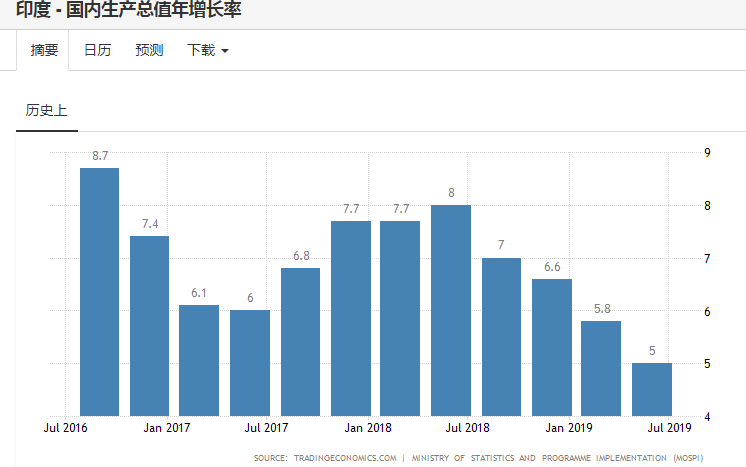746x467 pixels.
Task: Click the Jul 2019 axis label
Action: 669,428
